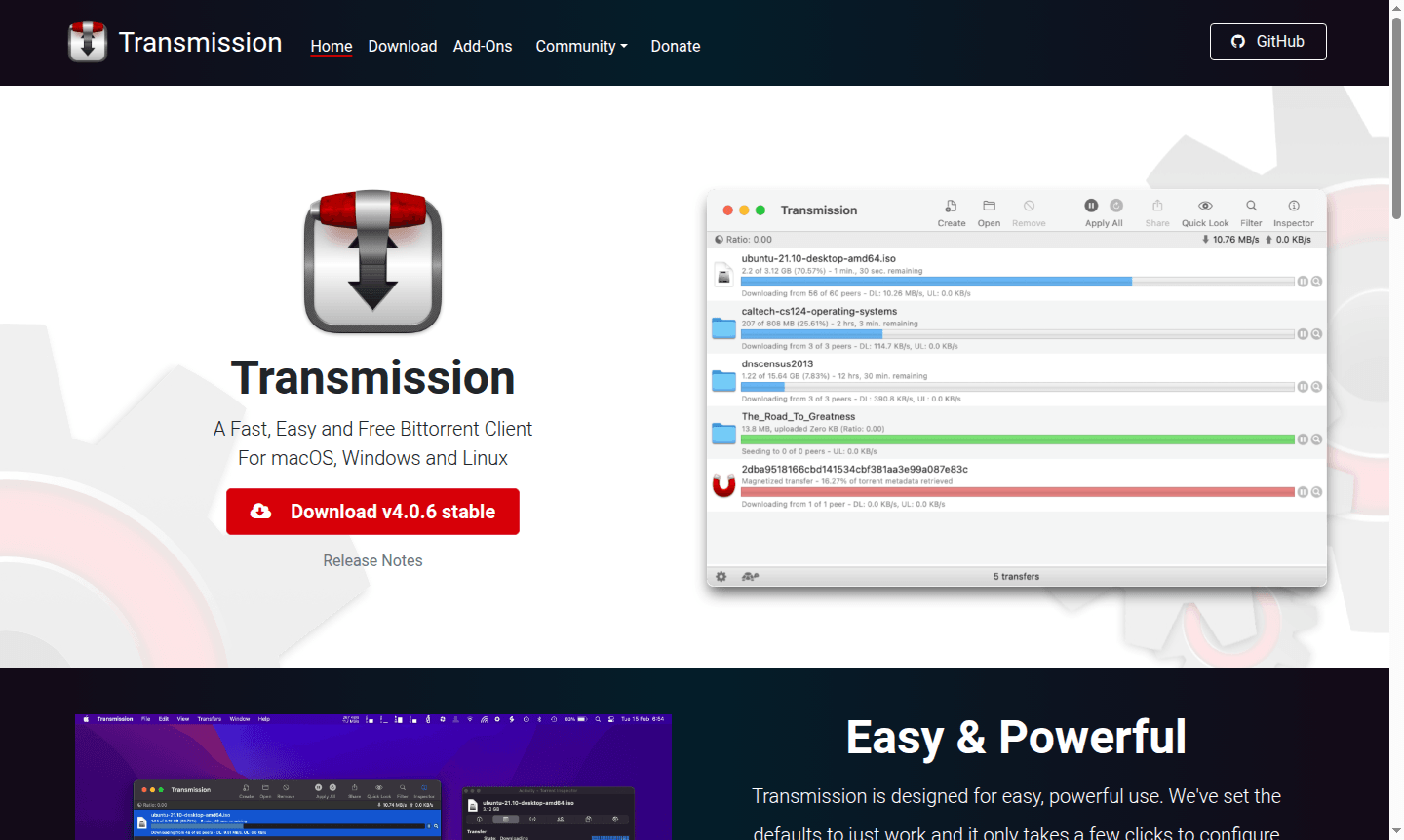The image size is (1404, 840).
Task: Click the Download v4.0.6 stable button
Action: [x=372, y=512]
